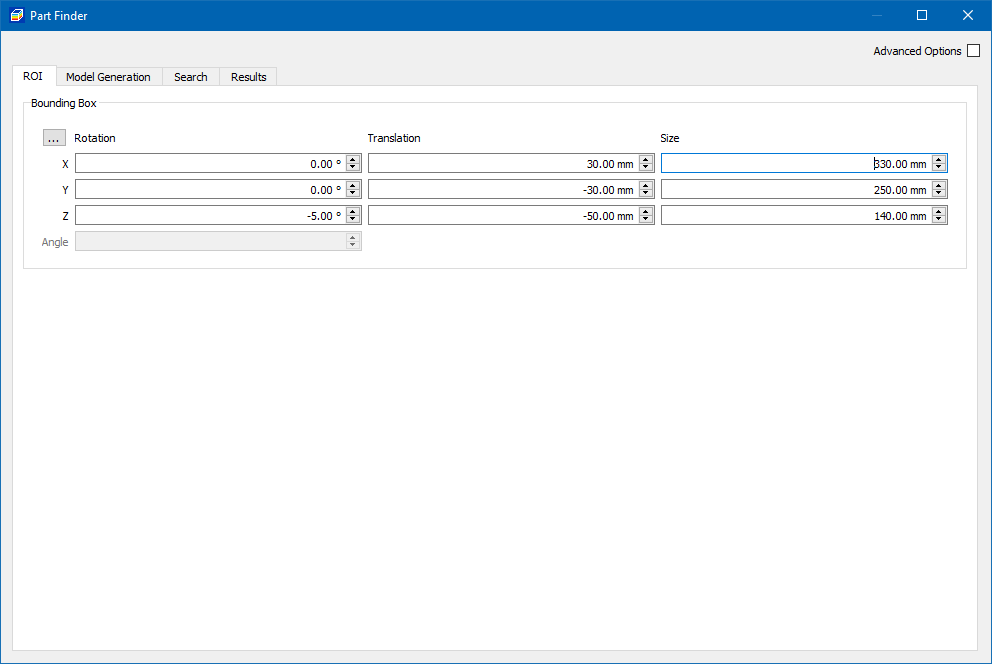Click the Part Finder title bar icon

pyautogui.click(x=17, y=15)
